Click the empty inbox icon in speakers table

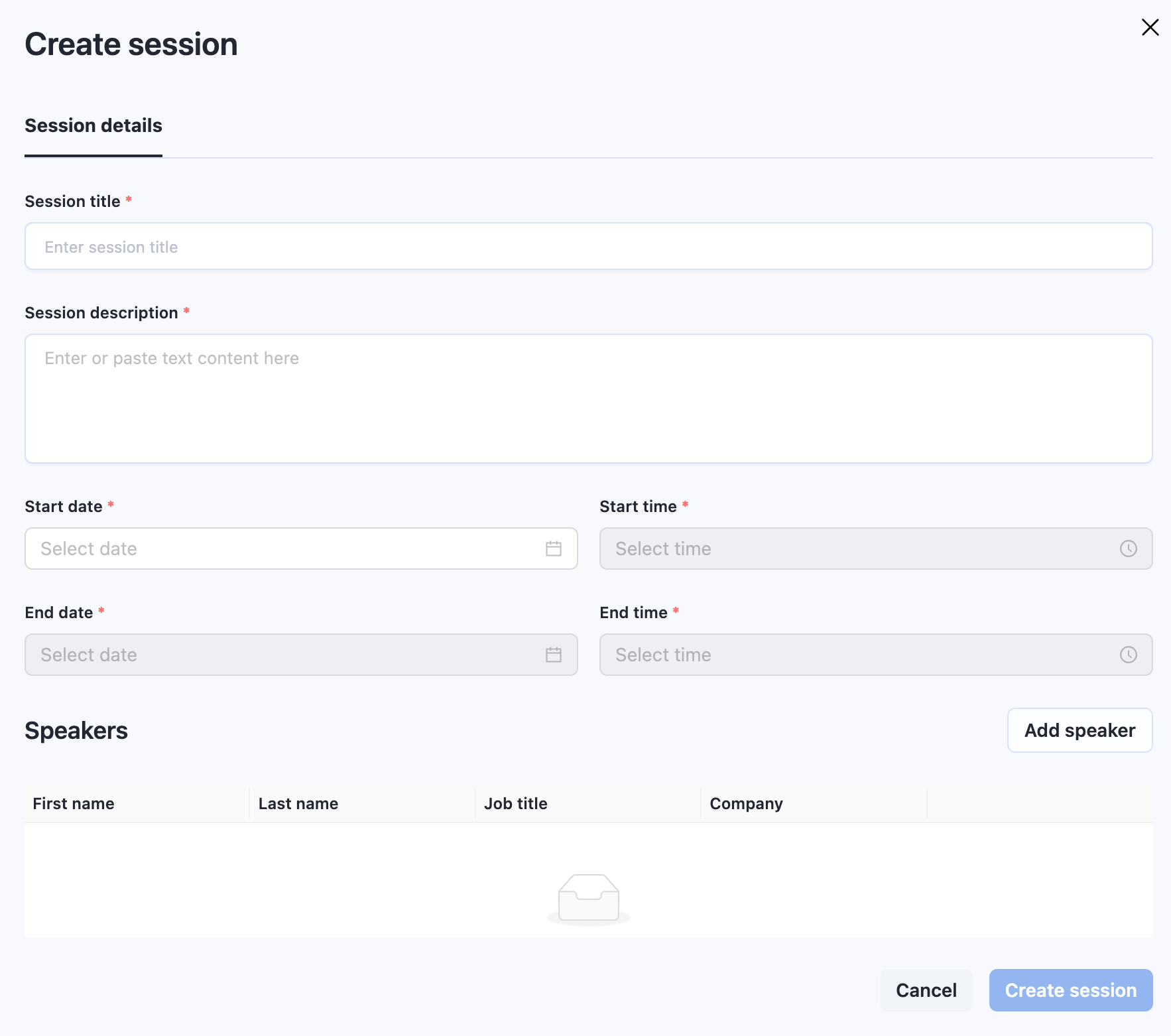pos(588,898)
